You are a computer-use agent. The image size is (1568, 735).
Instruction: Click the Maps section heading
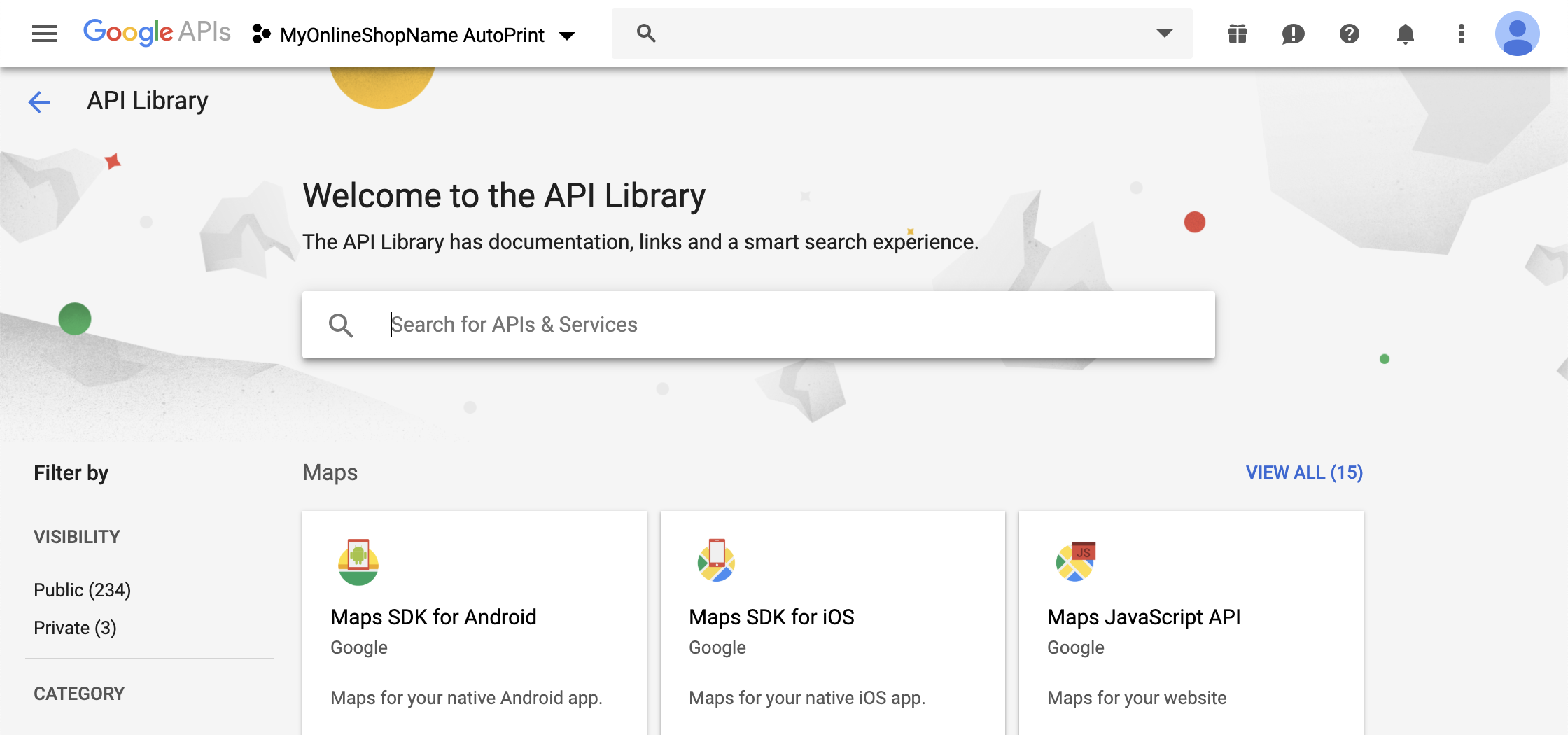tap(330, 472)
